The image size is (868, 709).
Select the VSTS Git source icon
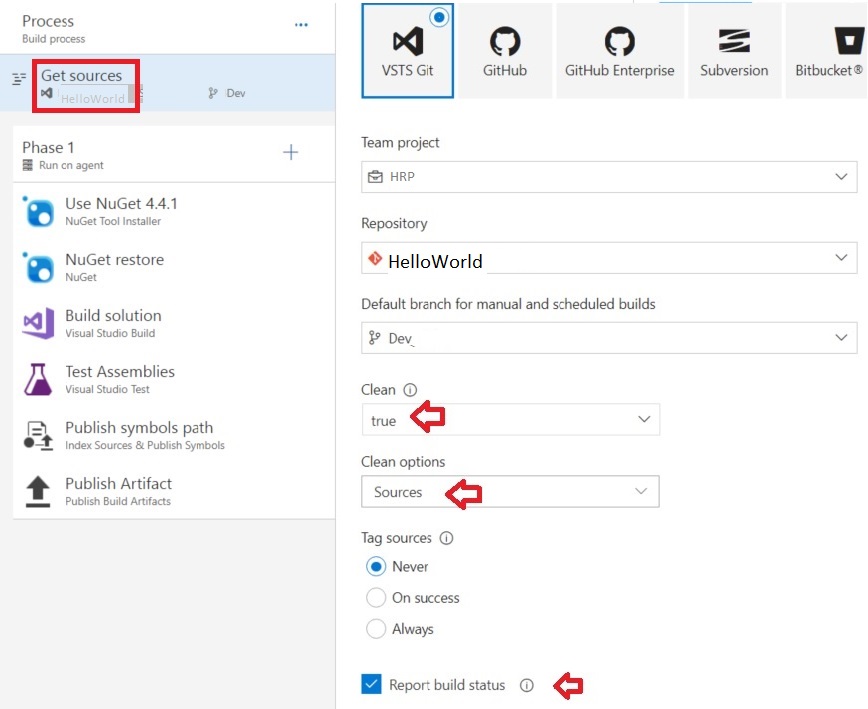pos(407,42)
